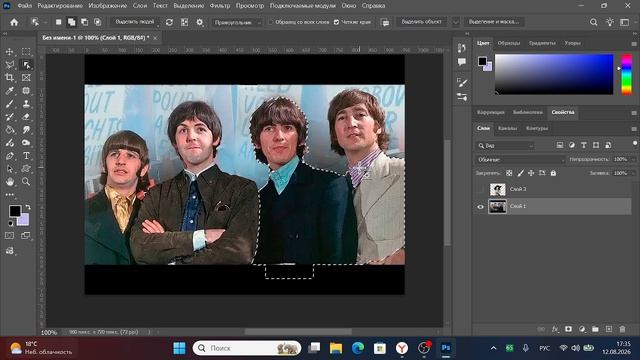Open the layer filter 'Вид' dropdown

(505, 145)
